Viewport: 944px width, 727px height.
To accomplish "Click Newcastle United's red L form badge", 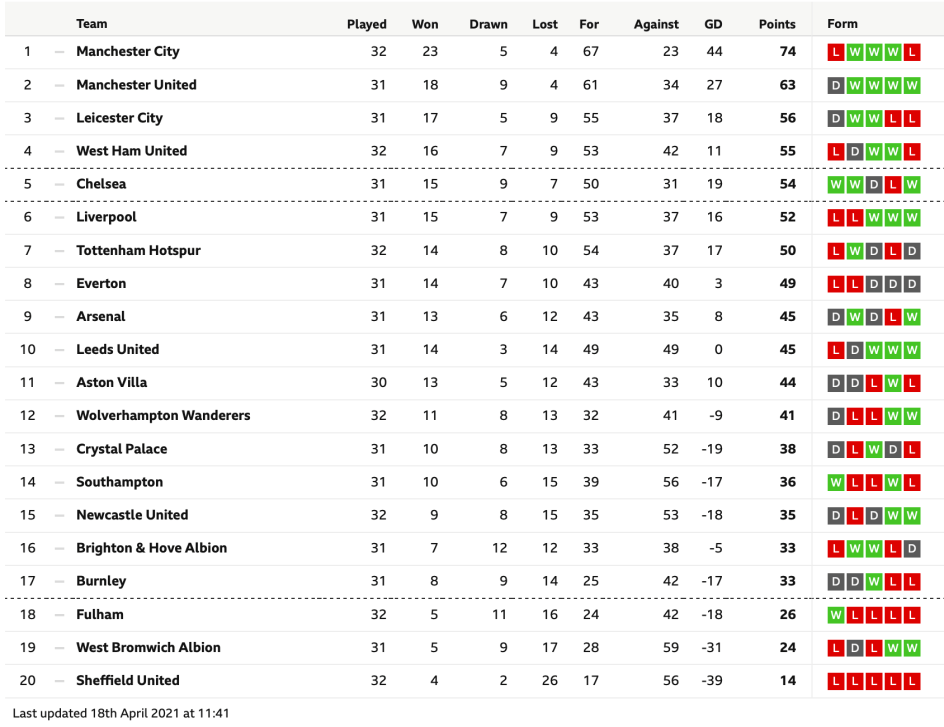I will point(854,516).
